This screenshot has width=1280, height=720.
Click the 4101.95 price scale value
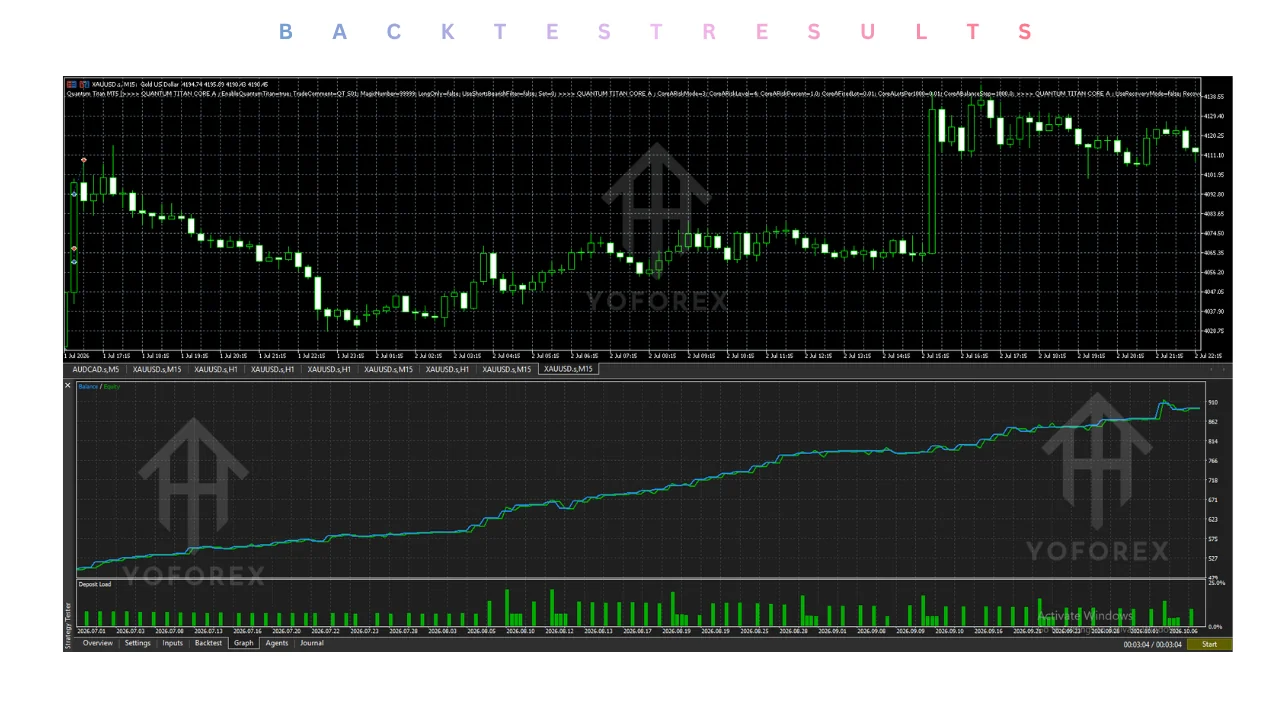1214,174
